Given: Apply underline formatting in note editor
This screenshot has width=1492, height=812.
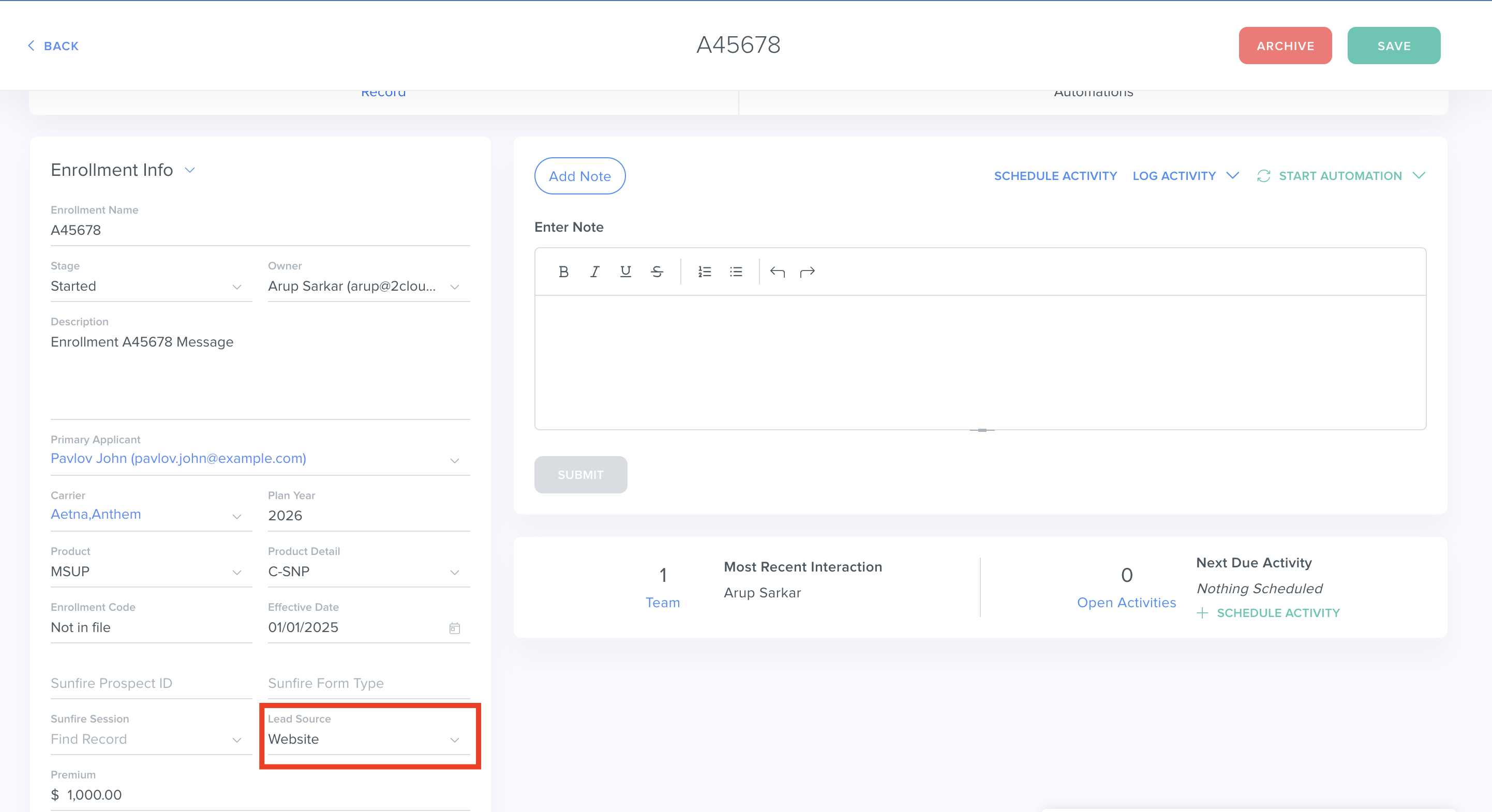Looking at the screenshot, I should [625, 272].
